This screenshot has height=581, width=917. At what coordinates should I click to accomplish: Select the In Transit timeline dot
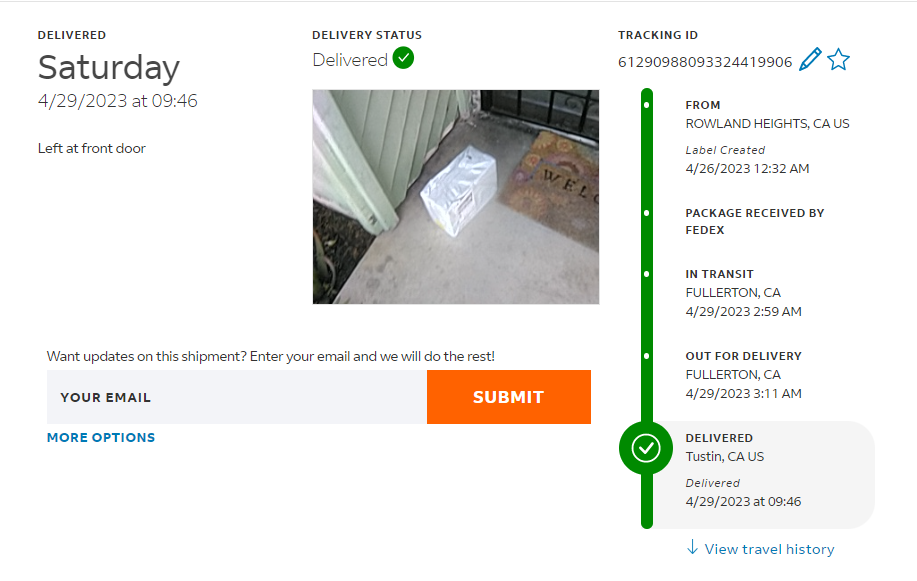647,274
